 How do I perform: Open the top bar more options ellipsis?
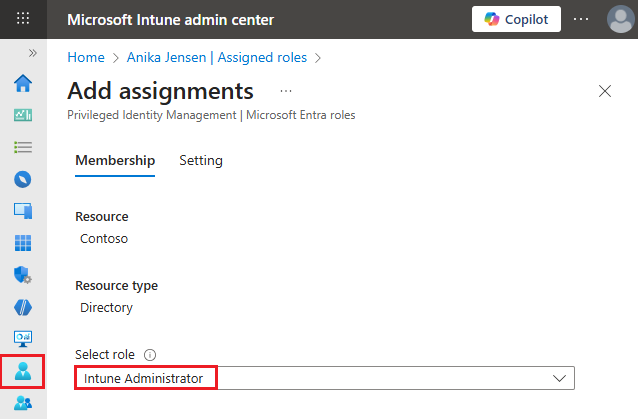pyautogui.click(x=581, y=19)
